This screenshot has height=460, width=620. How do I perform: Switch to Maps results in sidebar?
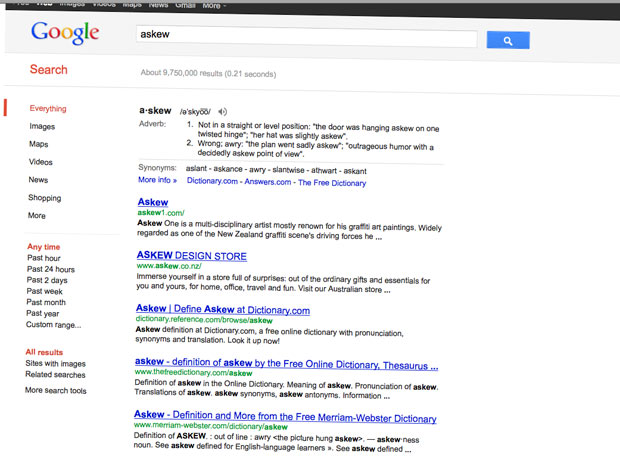[x=38, y=144]
